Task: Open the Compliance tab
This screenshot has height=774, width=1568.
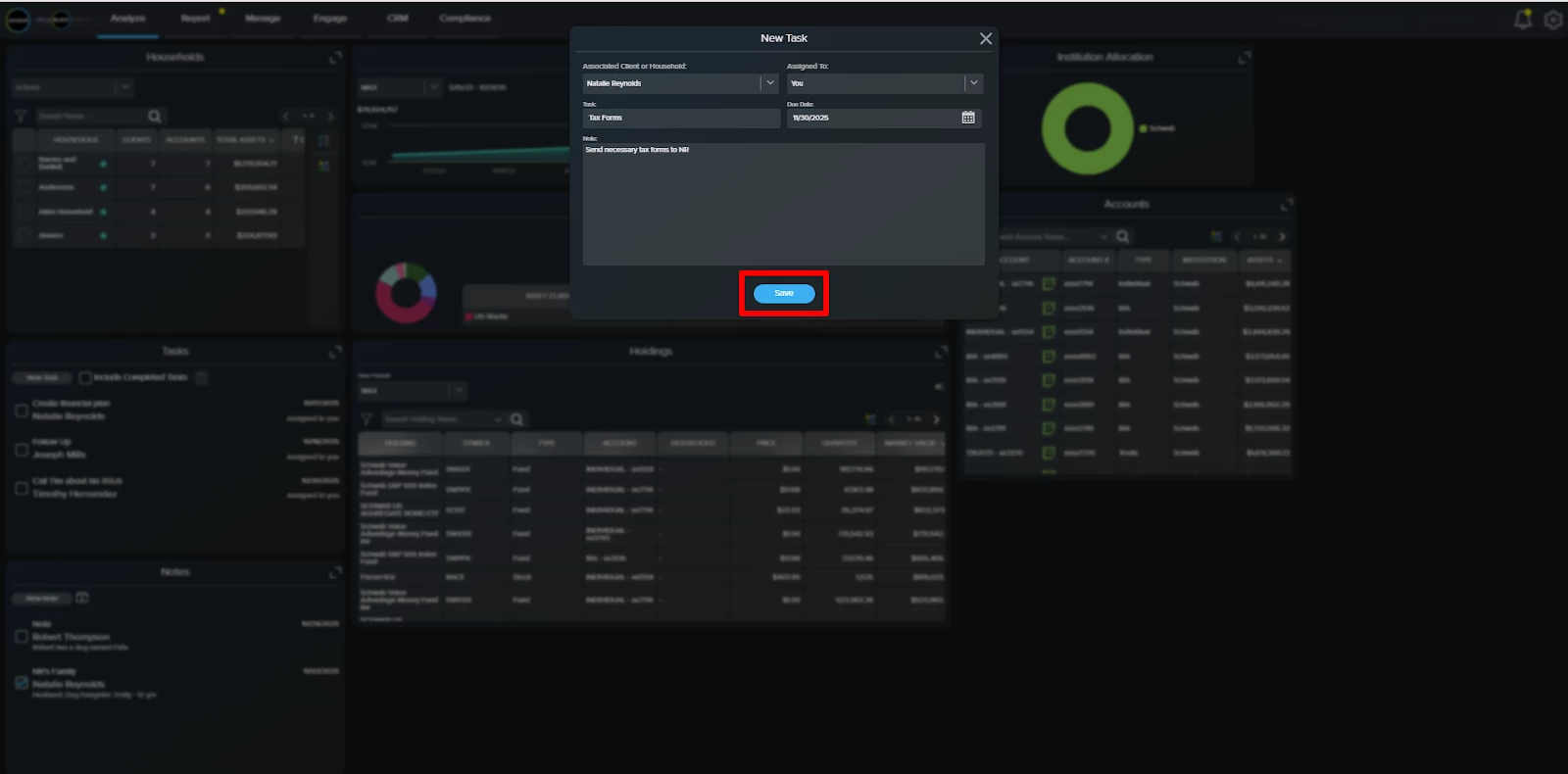Action: coord(465,19)
